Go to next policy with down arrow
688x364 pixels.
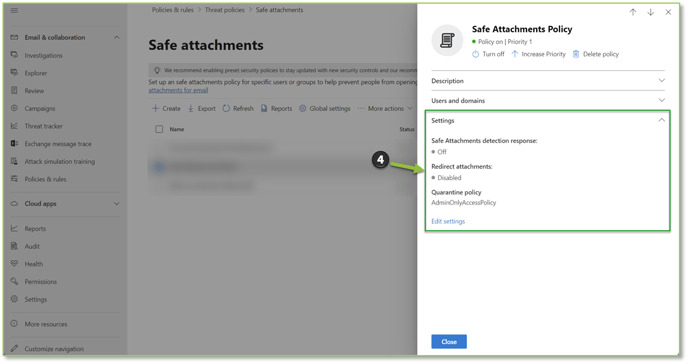point(651,12)
